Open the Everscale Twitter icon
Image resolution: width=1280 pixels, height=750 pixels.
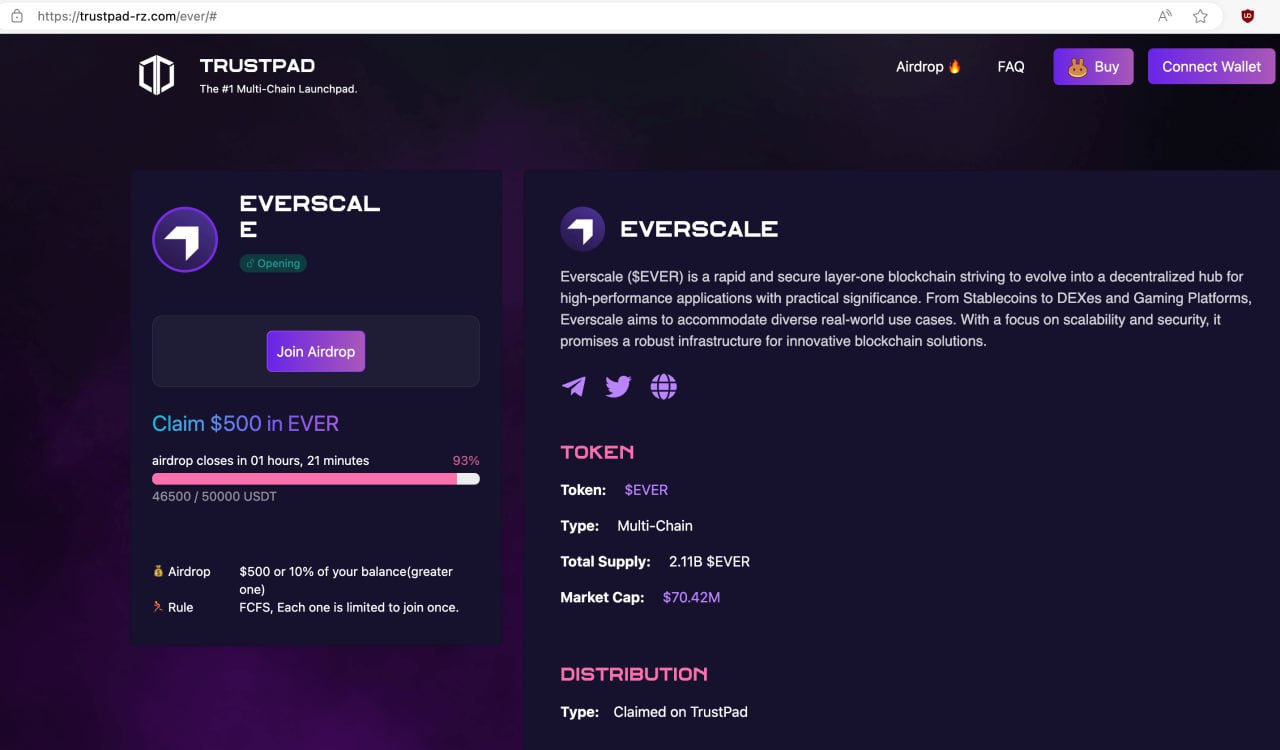click(x=618, y=386)
